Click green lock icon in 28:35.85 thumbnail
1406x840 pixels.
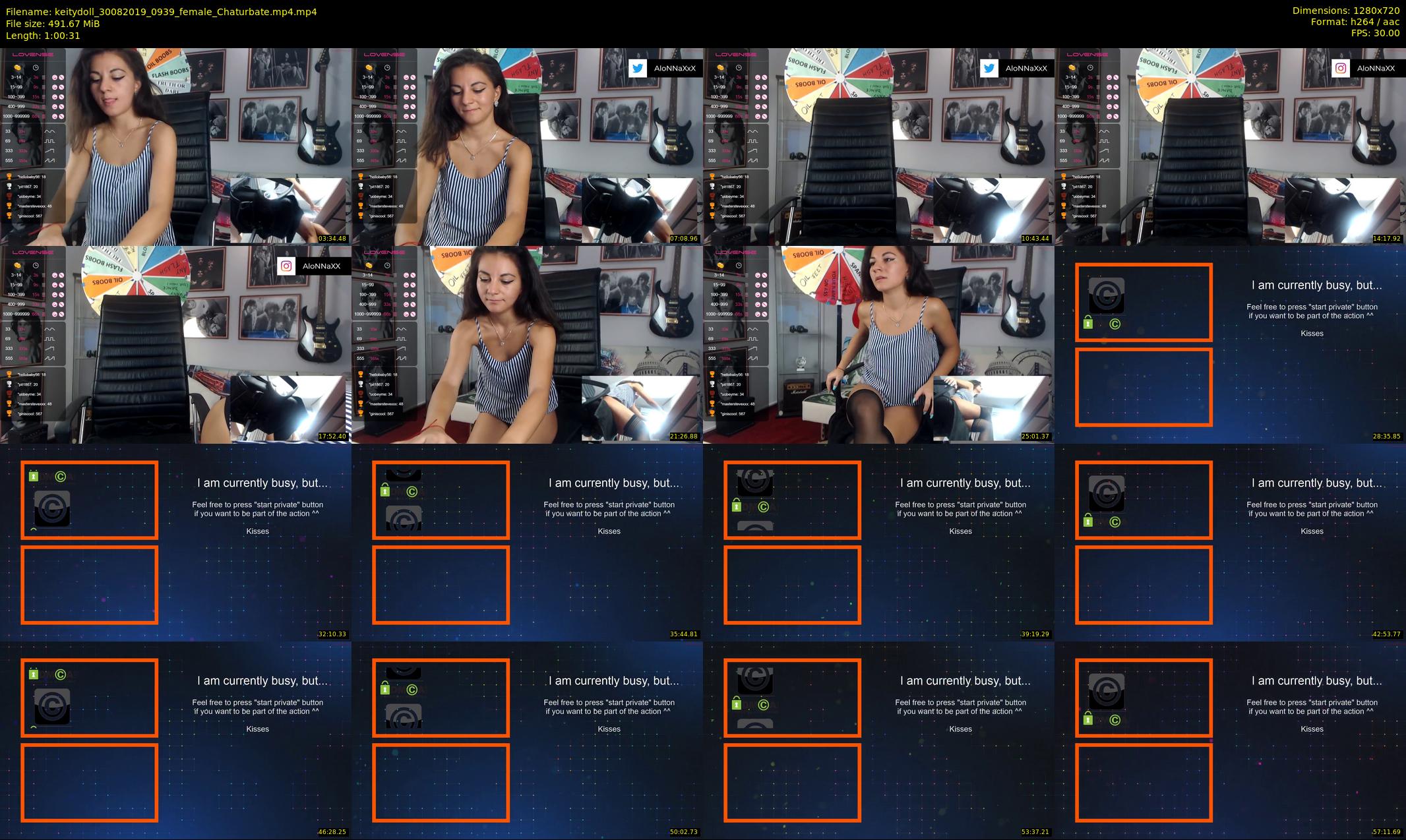(x=1088, y=323)
